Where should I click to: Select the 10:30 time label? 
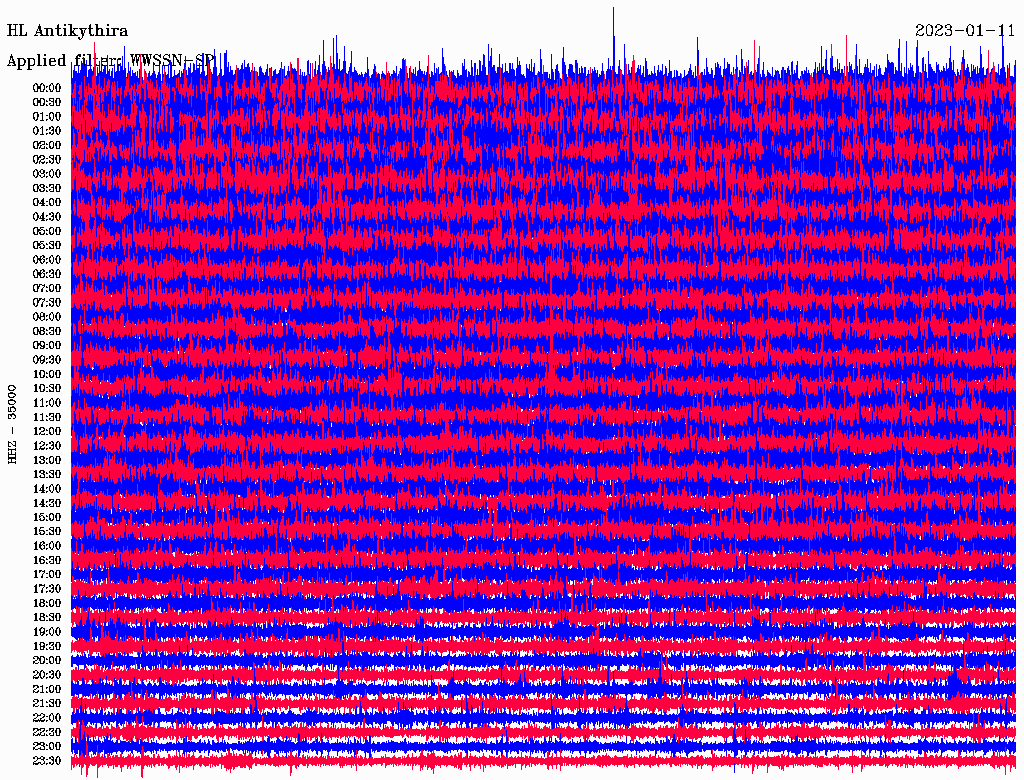[47, 389]
